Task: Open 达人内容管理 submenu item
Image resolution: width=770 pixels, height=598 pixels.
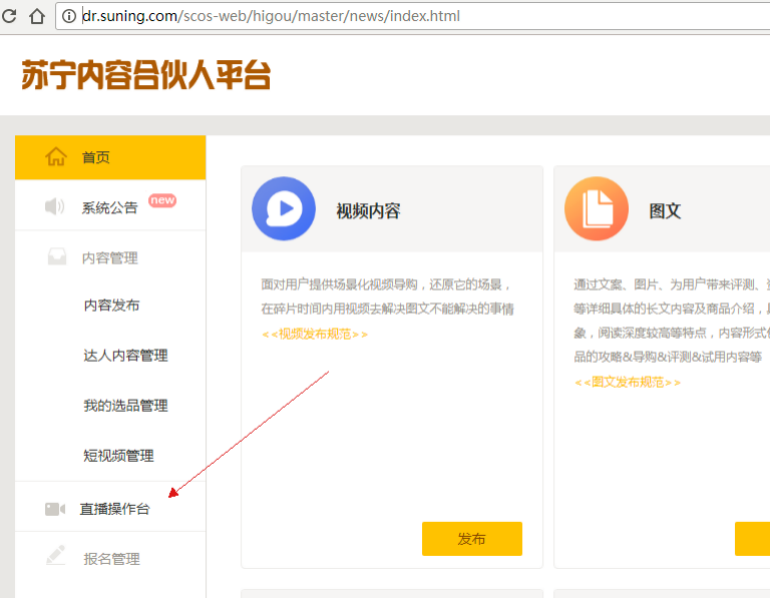Action: click(x=126, y=355)
